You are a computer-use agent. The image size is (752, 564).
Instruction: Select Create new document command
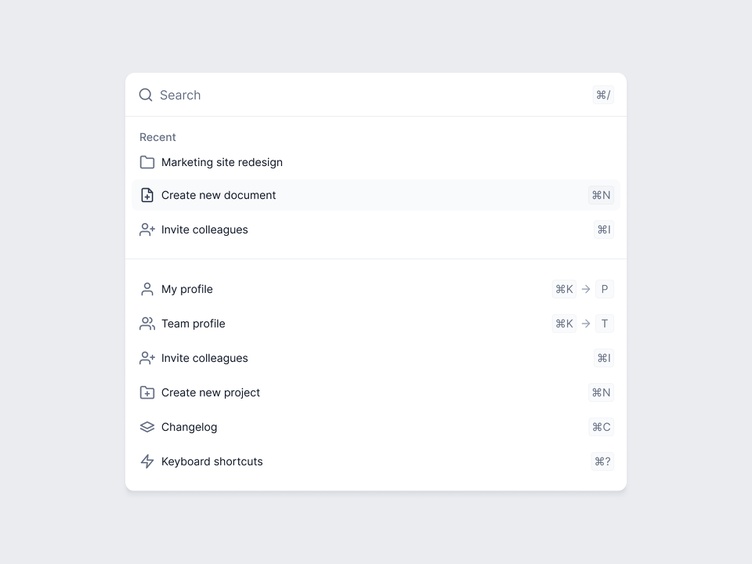coord(376,195)
